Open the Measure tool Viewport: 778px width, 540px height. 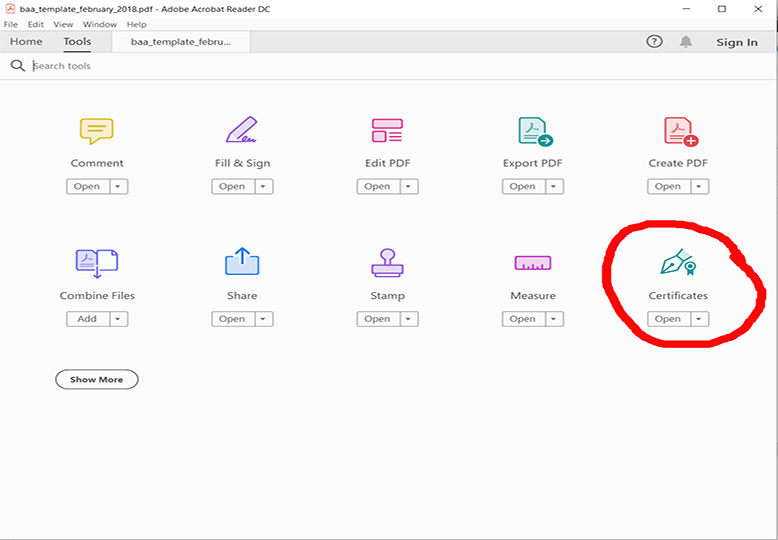522,319
